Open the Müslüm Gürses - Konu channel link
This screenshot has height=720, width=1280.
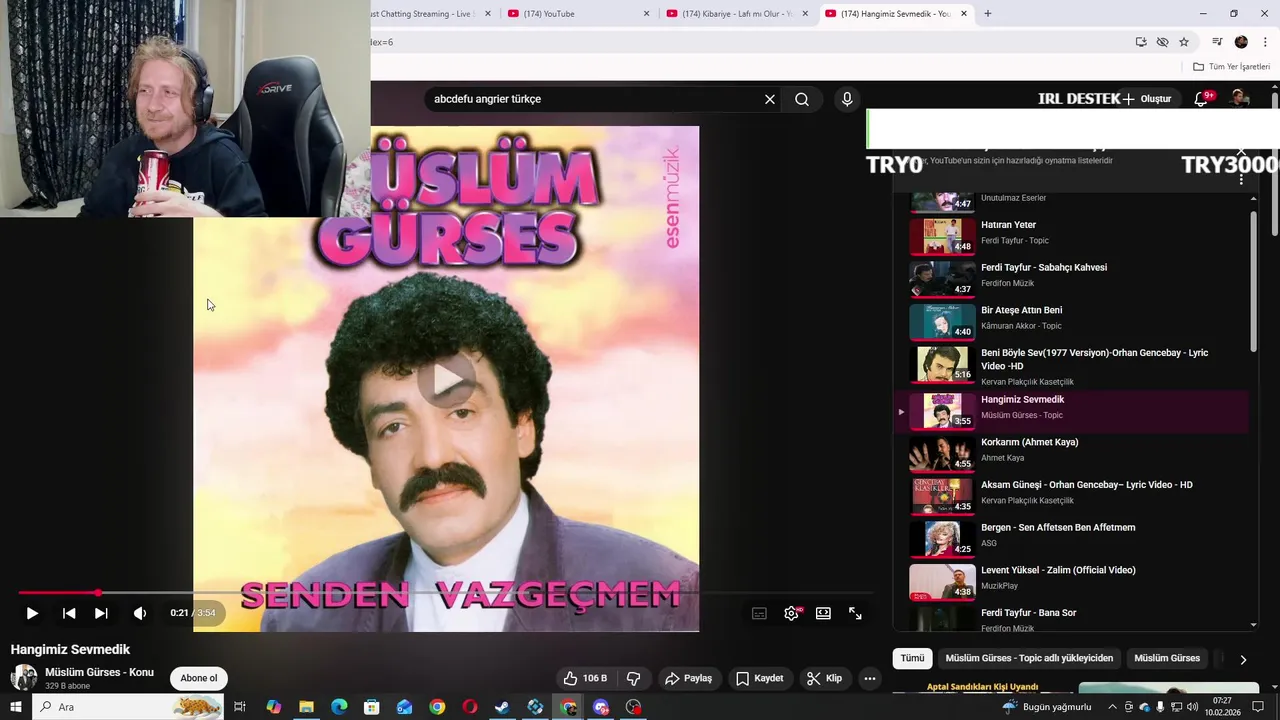point(99,672)
